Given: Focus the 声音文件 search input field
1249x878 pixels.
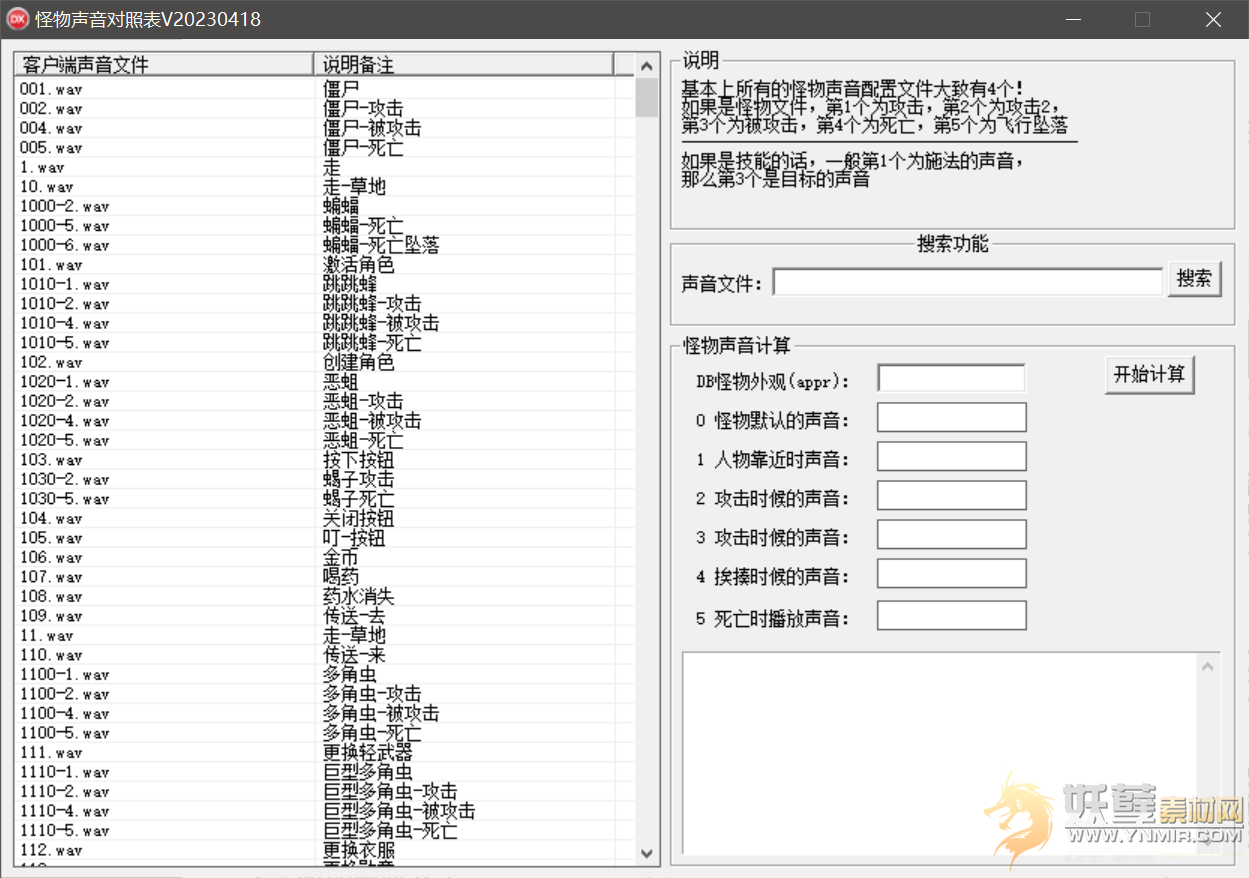Looking at the screenshot, I should pyautogui.click(x=968, y=282).
